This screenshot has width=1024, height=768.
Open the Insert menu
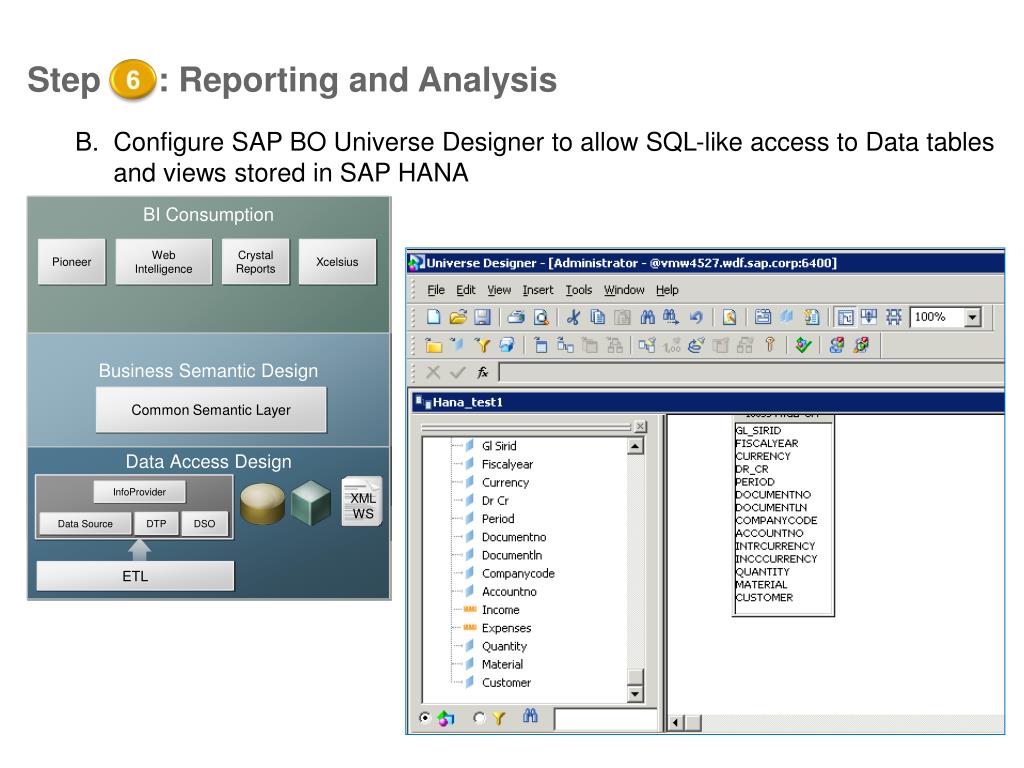tap(537, 290)
